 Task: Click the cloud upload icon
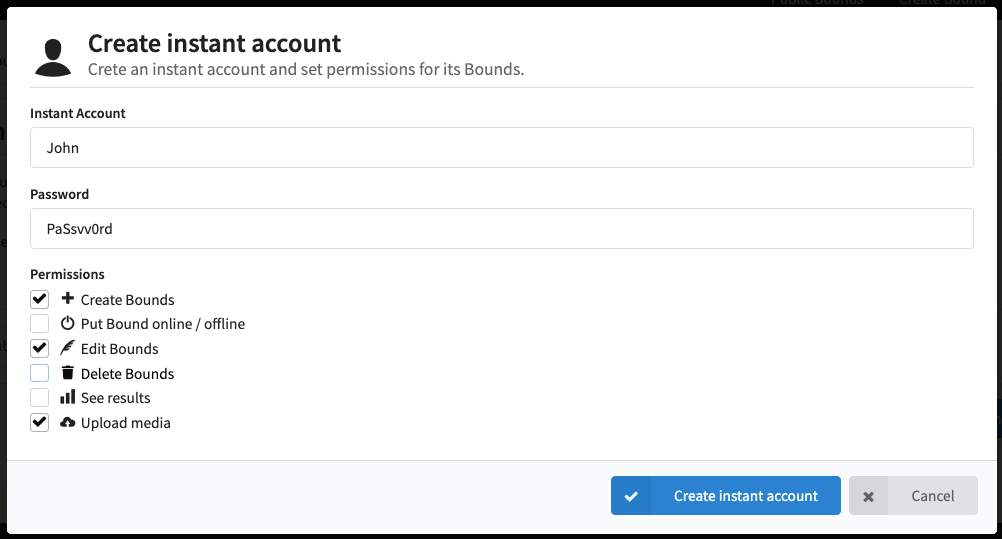coord(68,422)
